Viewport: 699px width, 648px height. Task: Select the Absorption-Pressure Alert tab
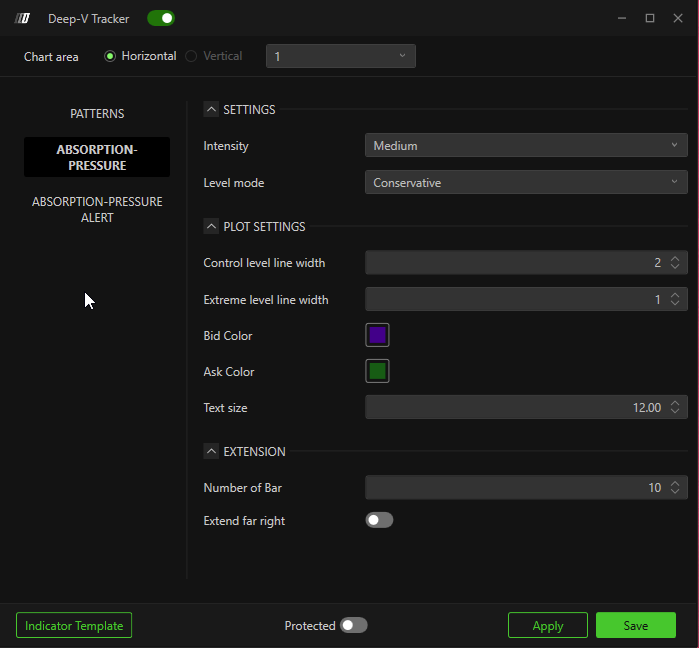click(x=97, y=210)
